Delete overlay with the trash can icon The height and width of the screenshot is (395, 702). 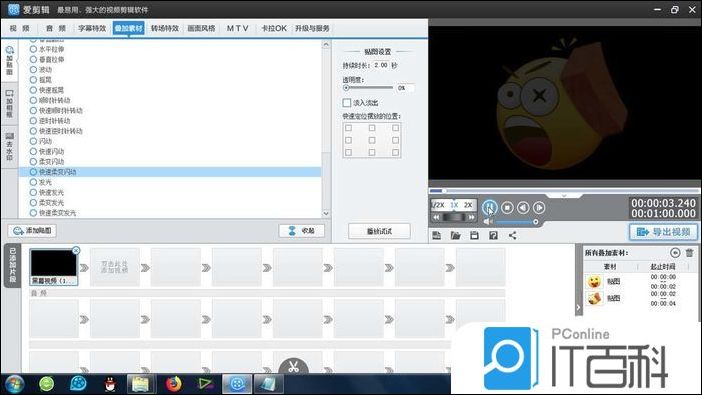point(689,253)
